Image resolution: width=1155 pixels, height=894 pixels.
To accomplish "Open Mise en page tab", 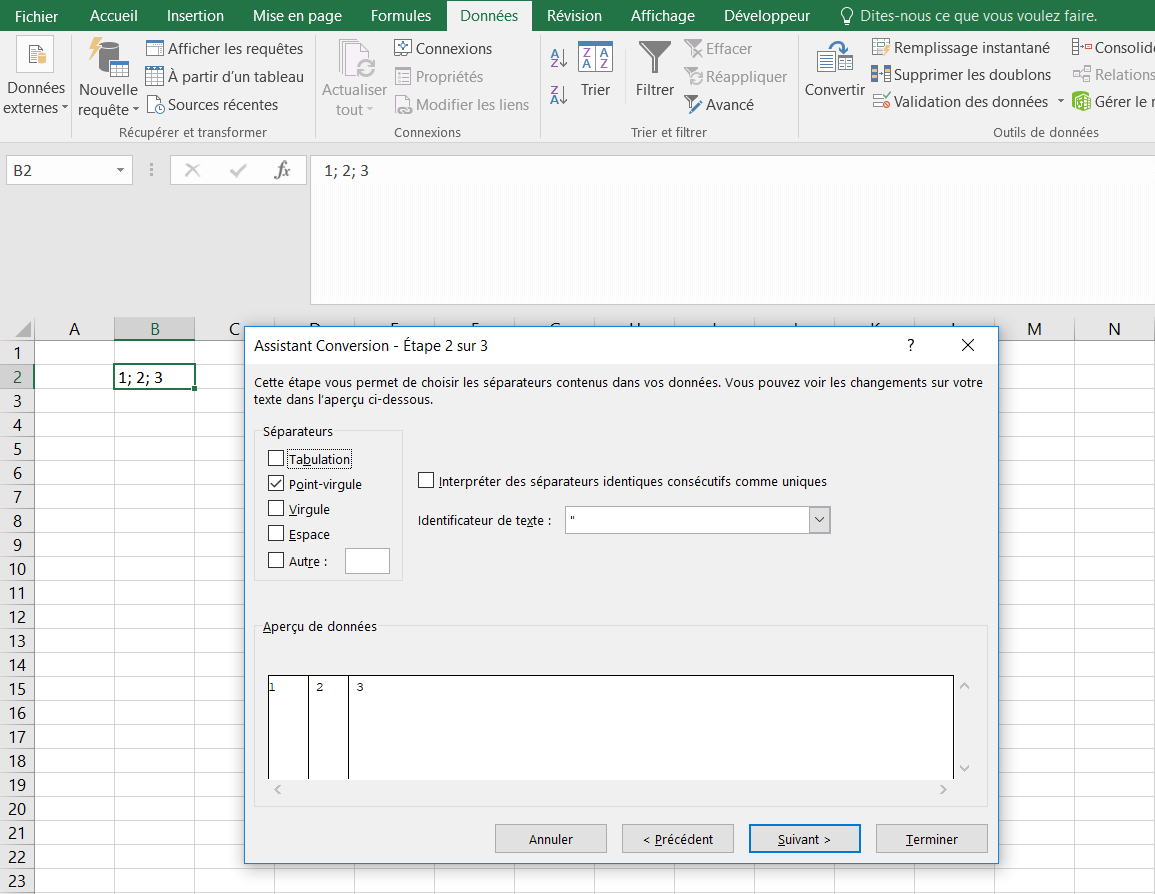I will pyautogui.click(x=297, y=15).
